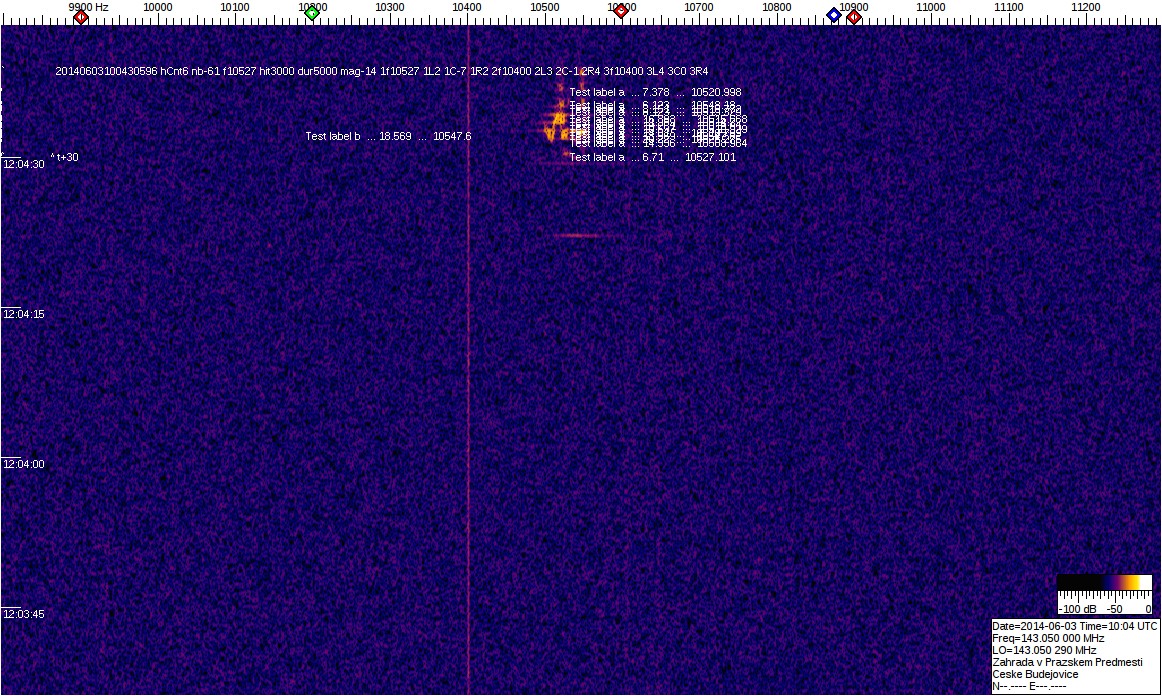Click the 10400 Hz frequency scale label

tap(467, 7)
